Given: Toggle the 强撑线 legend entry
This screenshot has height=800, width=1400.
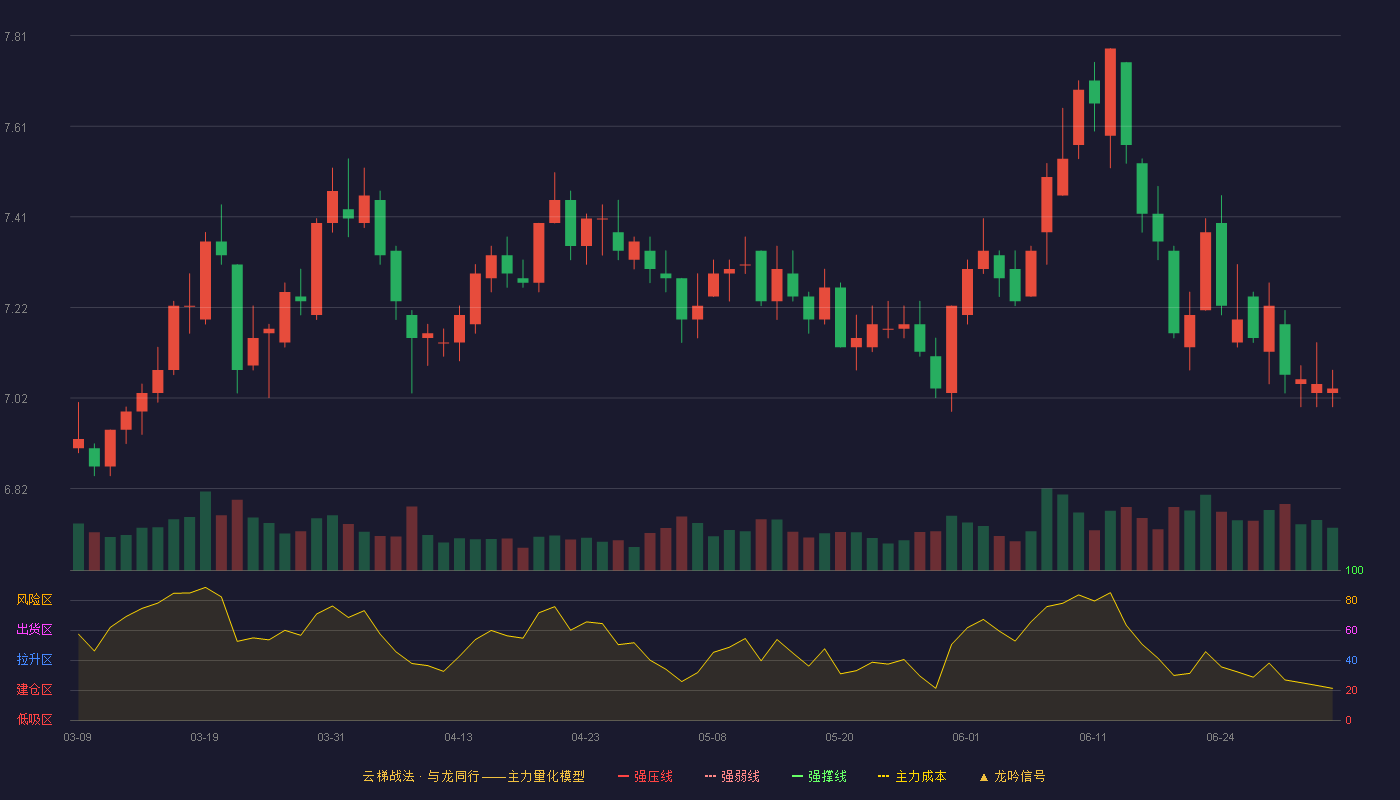Looking at the screenshot, I should 819,776.
